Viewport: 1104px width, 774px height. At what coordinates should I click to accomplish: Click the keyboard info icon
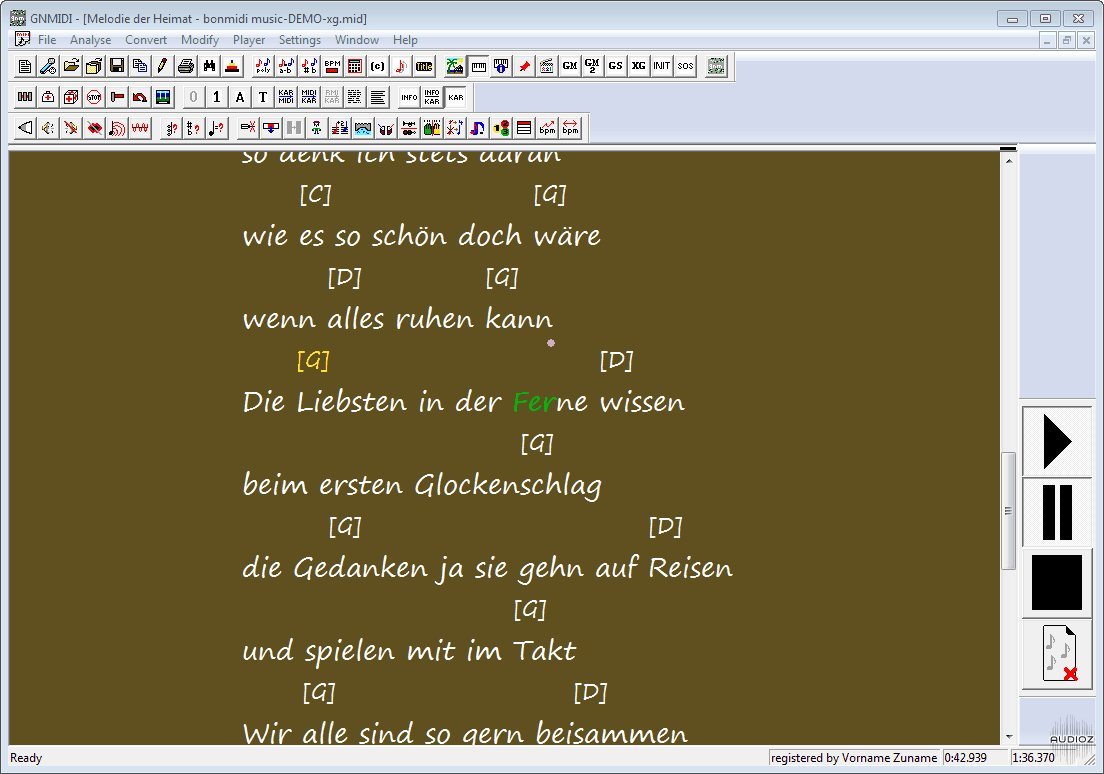[x=501, y=66]
